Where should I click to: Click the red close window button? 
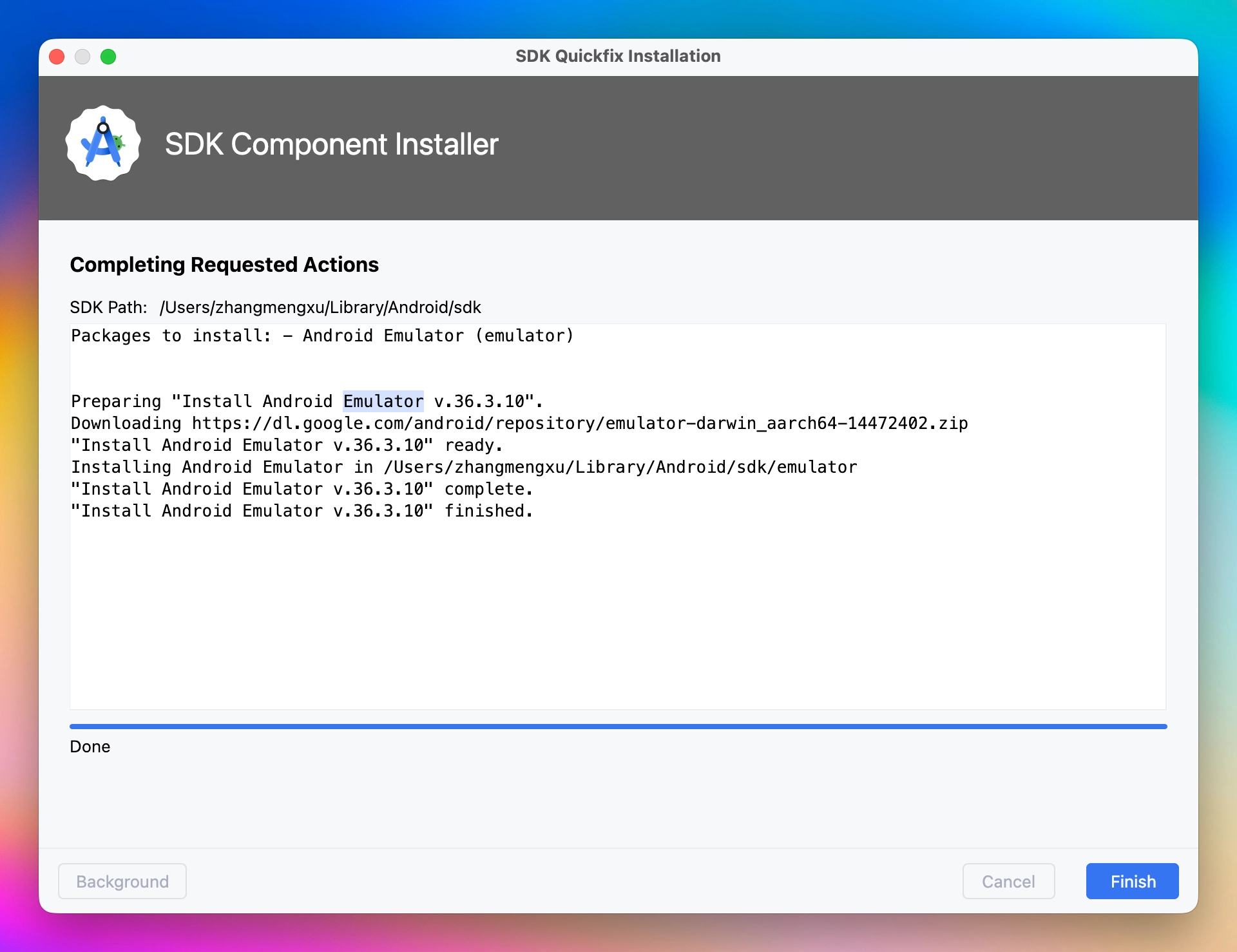[x=57, y=57]
